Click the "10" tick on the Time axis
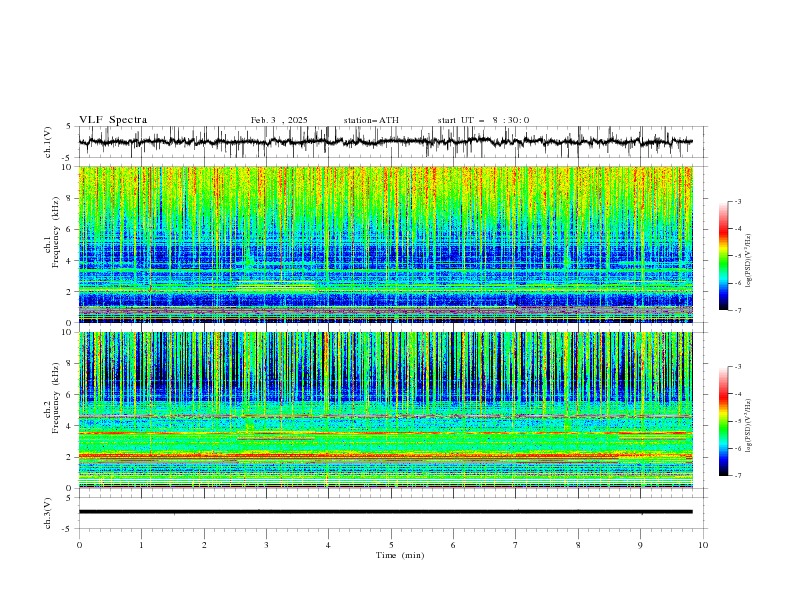 (703, 545)
